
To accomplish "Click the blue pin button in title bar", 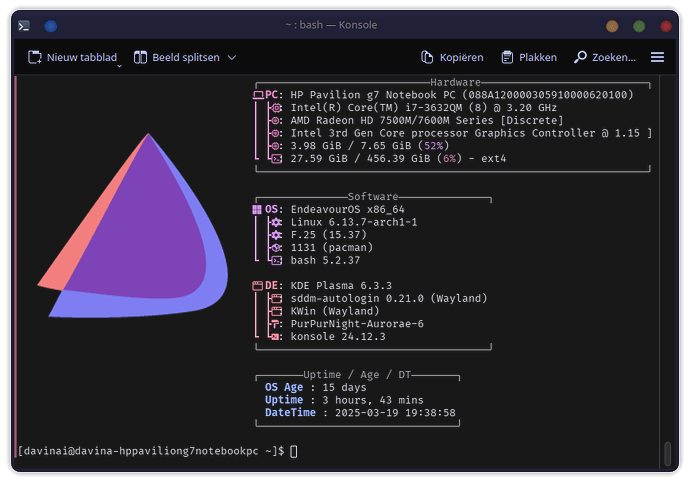I will (51, 26).
